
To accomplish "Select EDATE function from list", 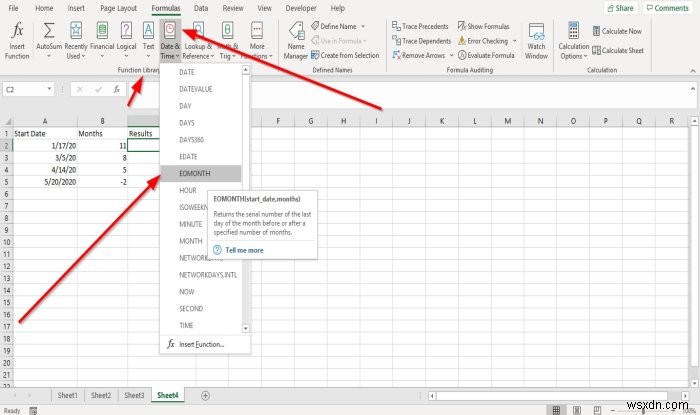I will tap(201, 157).
